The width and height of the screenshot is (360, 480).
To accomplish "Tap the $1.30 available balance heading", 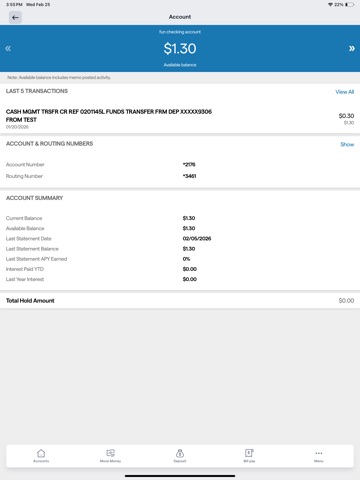I will 180,49.
